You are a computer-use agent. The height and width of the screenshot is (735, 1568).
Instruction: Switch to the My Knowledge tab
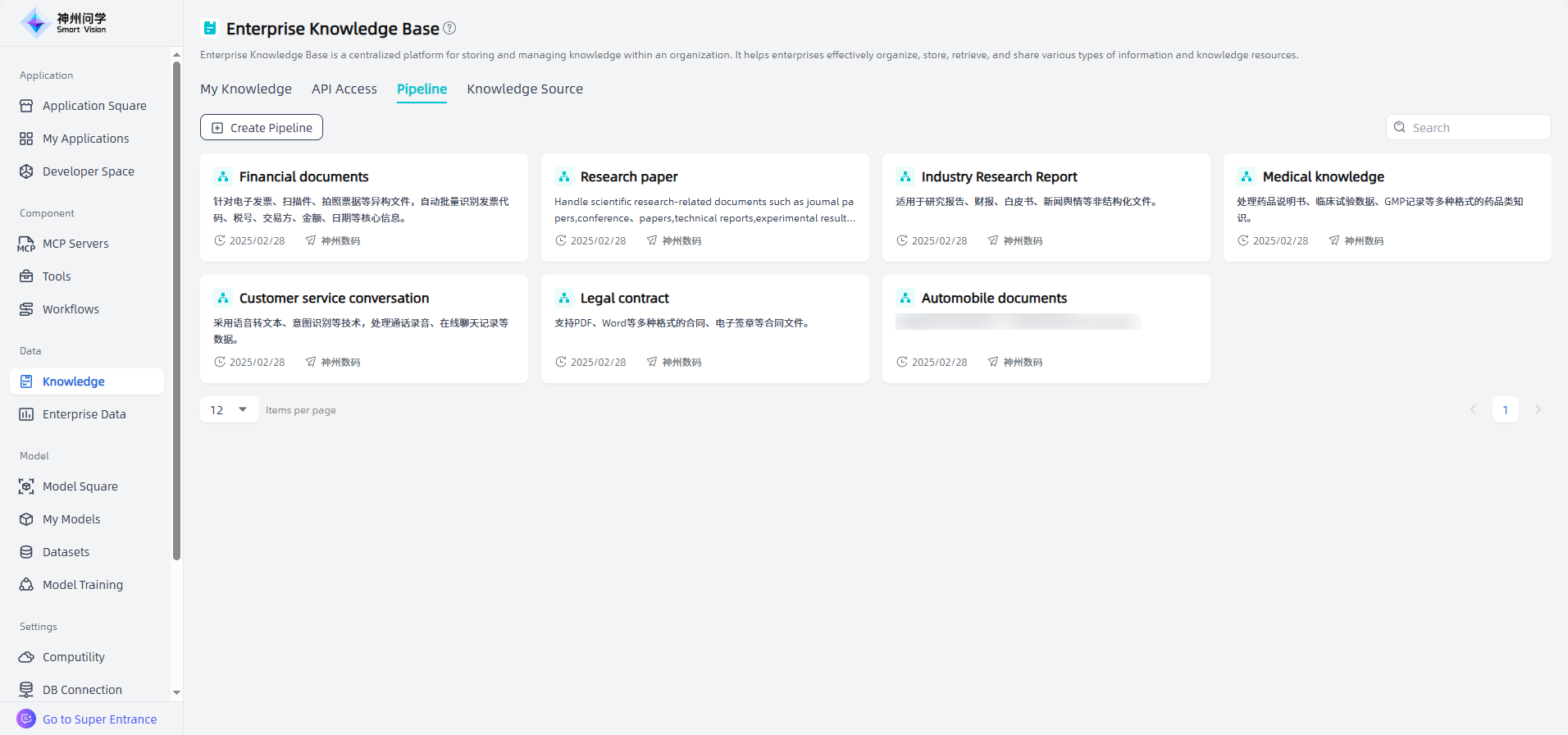(x=246, y=89)
